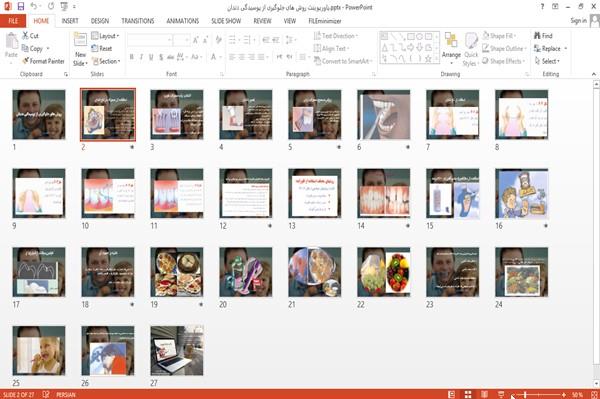Screen dimensions: 600x399
Task: Open the FILE tab
Action: pyautogui.click(x=13, y=21)
